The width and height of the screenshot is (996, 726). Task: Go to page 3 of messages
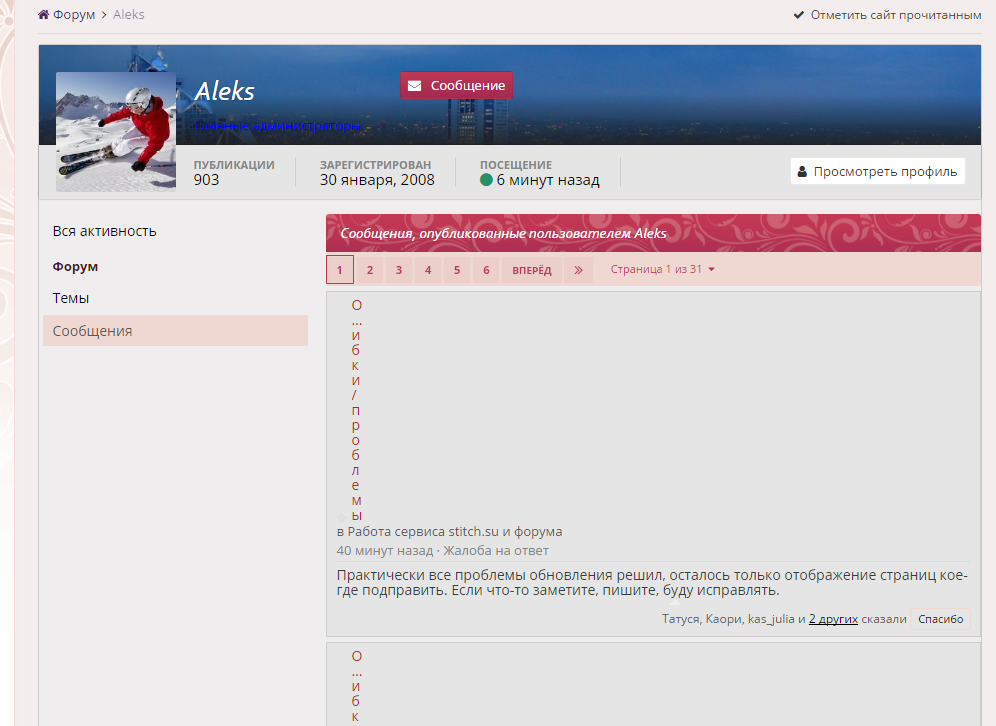coord(399,270)
